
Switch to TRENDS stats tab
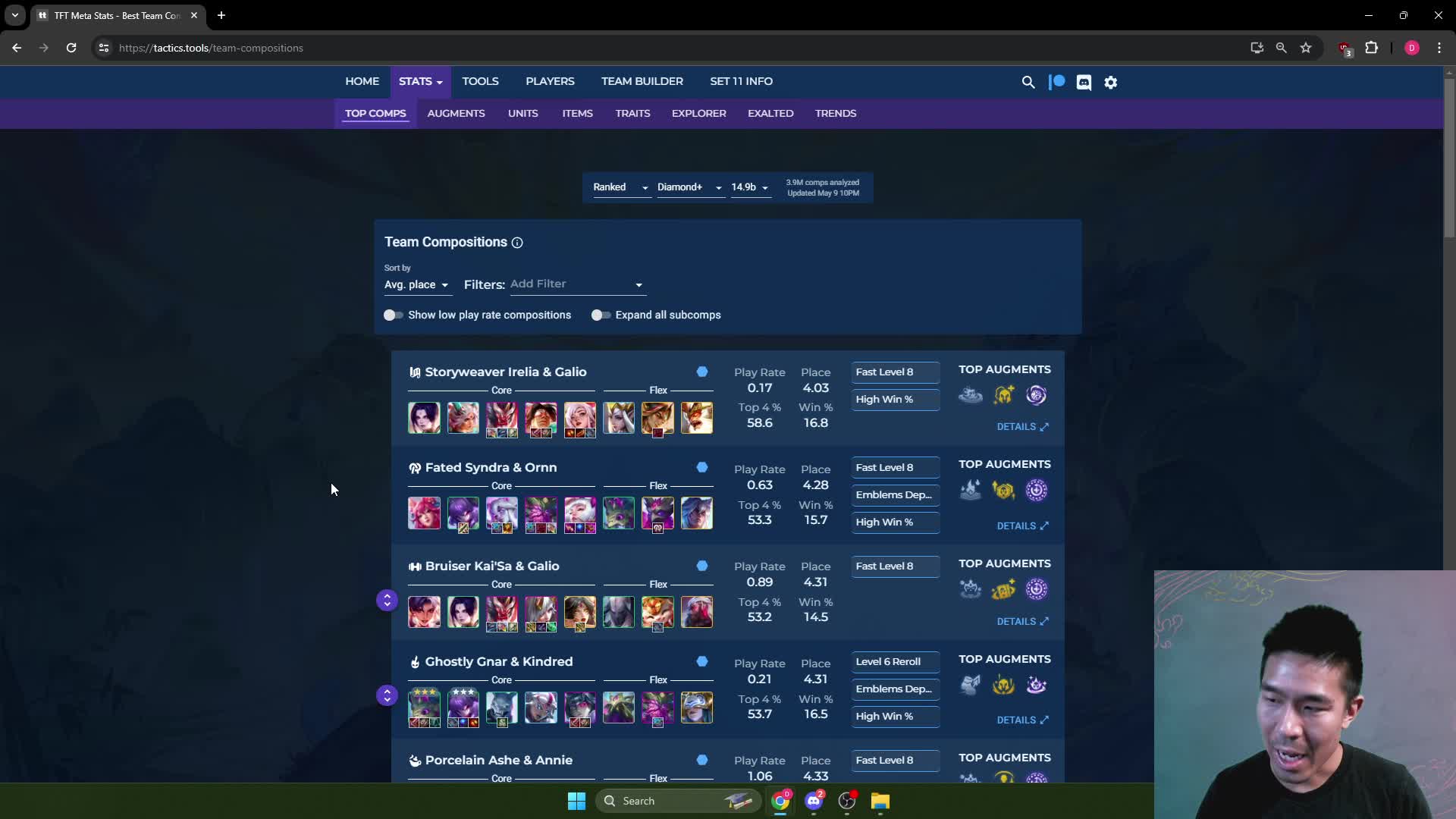tap(836, 113)
